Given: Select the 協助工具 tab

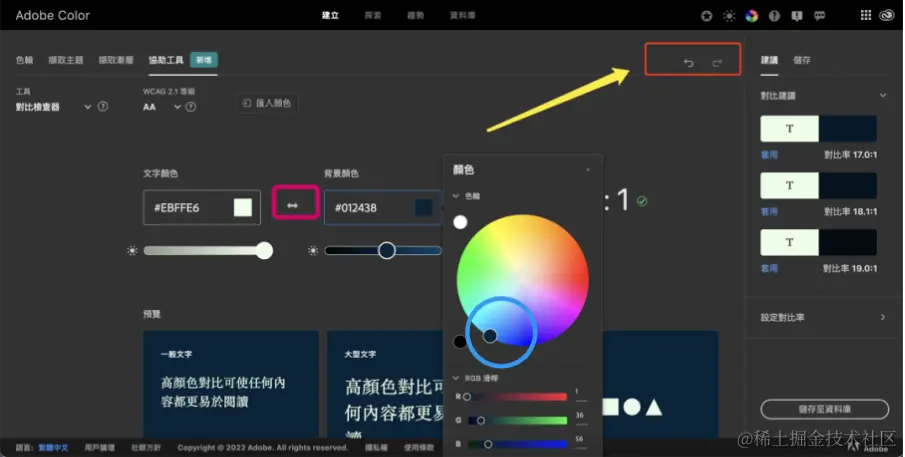Looking at the screenshot, I should [x=166, y=60].
